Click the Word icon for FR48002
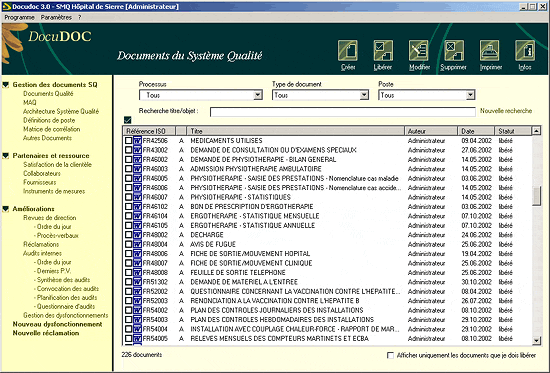 [x=137, y=235]
